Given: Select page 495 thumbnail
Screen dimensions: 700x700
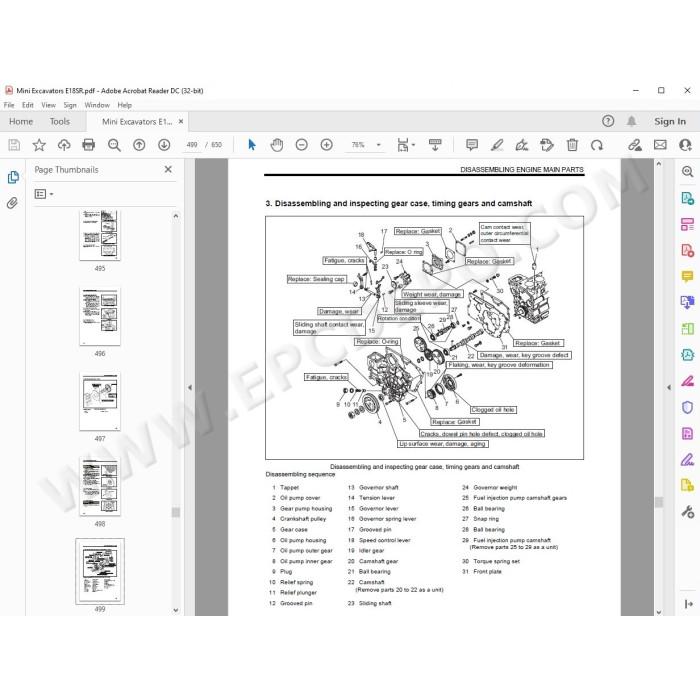Looking at the screenshot, I should 100,235.
